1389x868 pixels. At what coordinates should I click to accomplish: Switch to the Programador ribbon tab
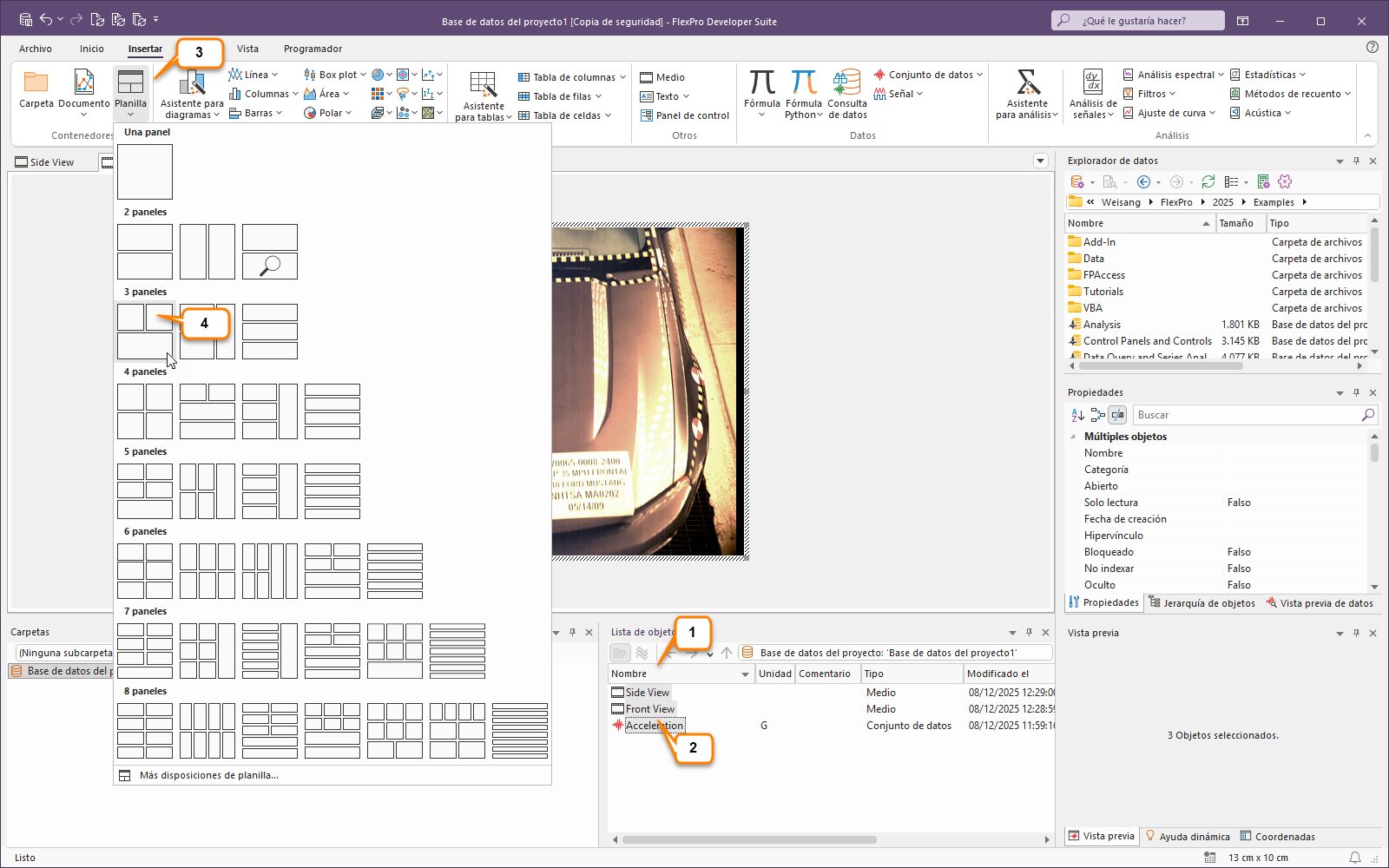[x=313, y=49]
